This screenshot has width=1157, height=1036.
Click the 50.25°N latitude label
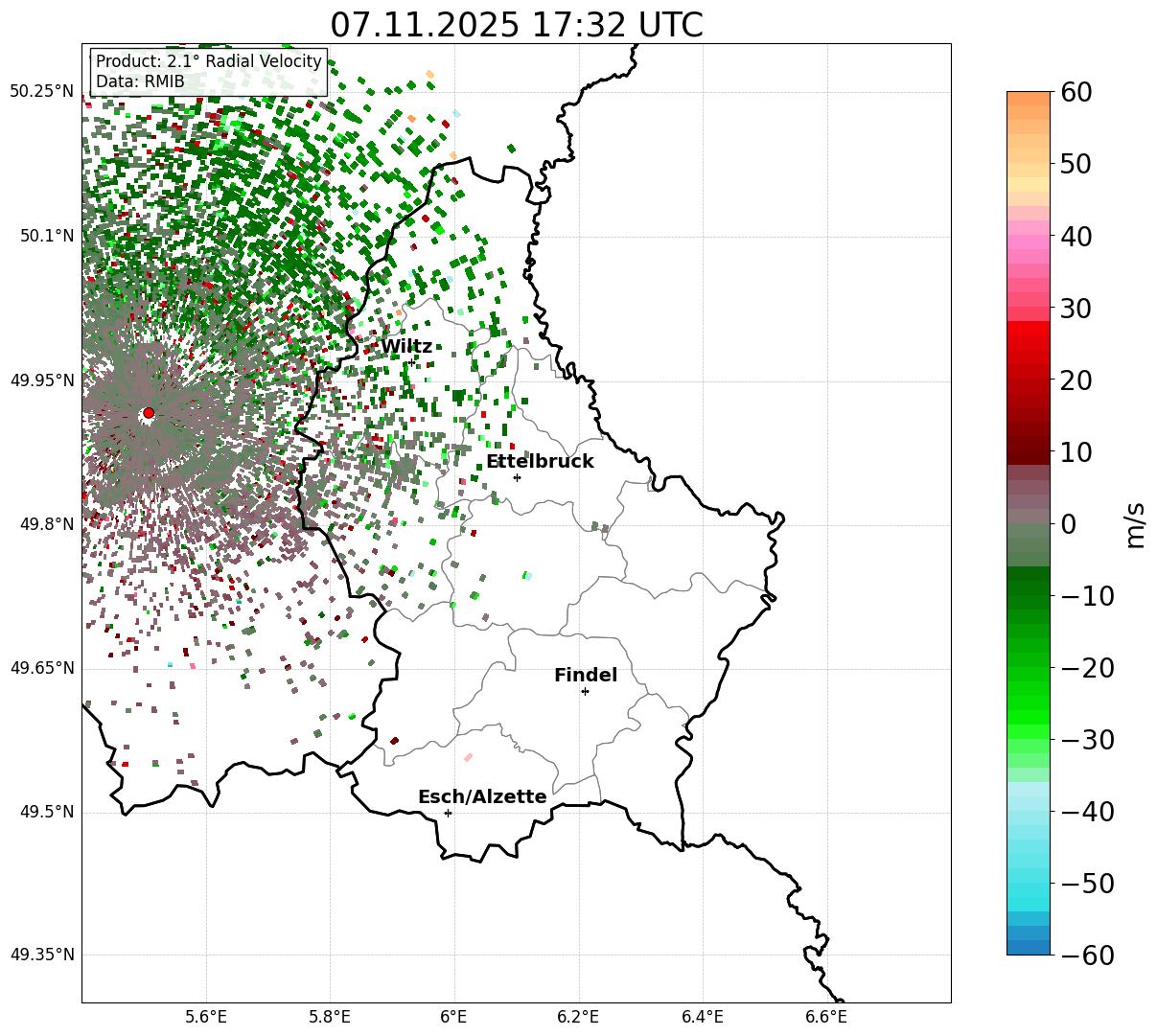[x=41, y=92]
